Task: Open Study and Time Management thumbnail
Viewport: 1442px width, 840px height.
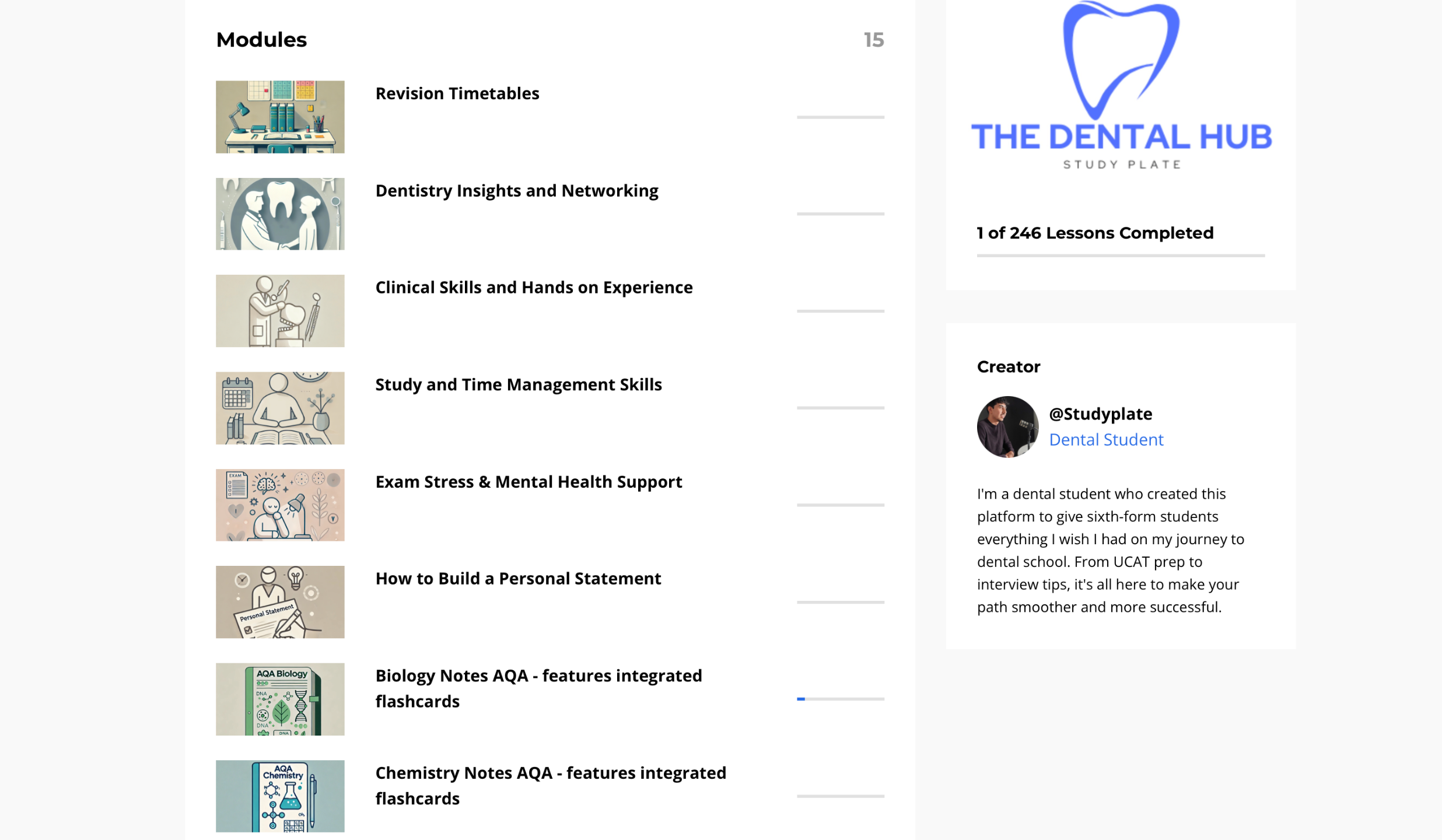Action: 280,408
